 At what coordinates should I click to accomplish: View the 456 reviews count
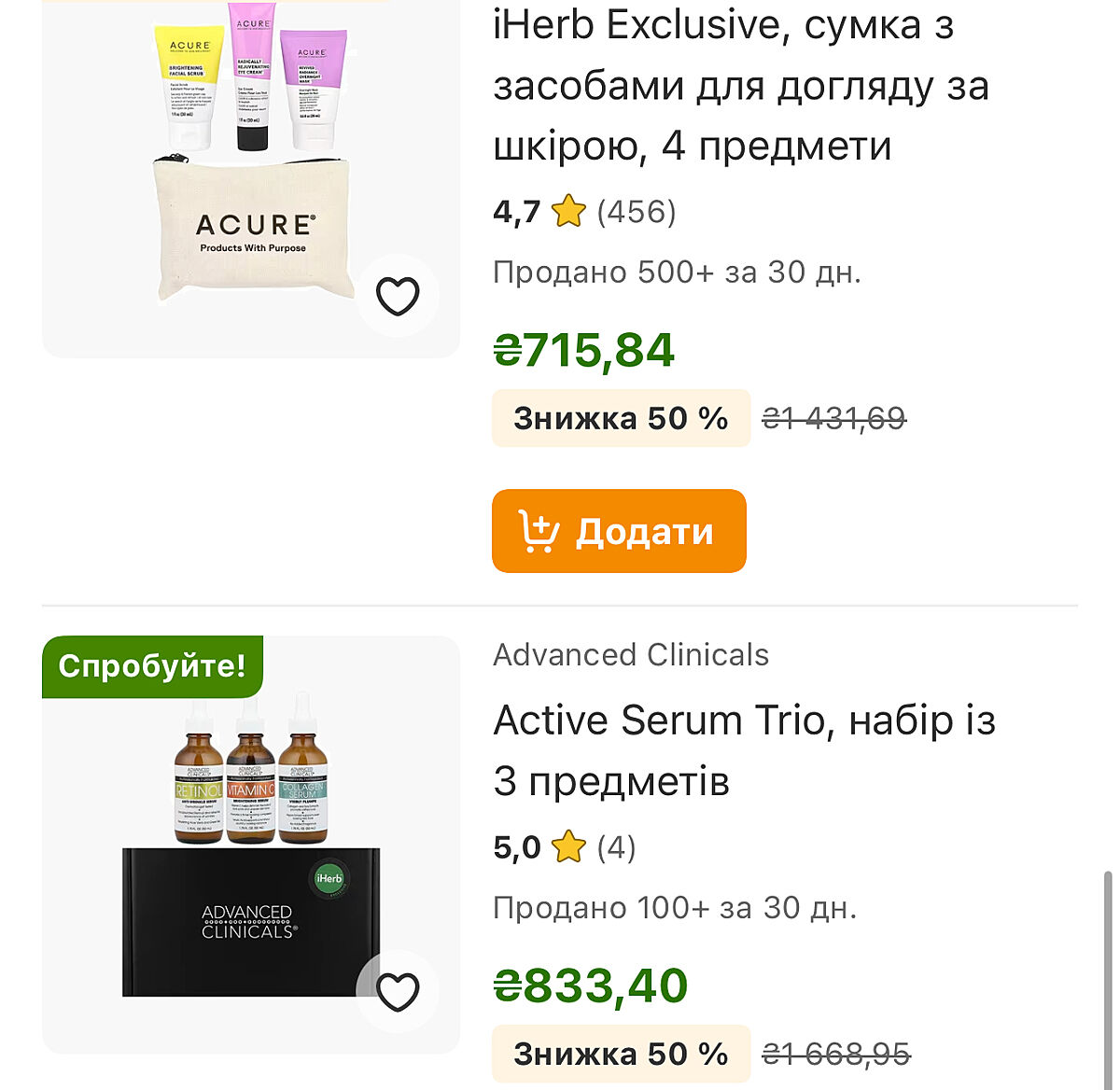(x=637, y=212)
